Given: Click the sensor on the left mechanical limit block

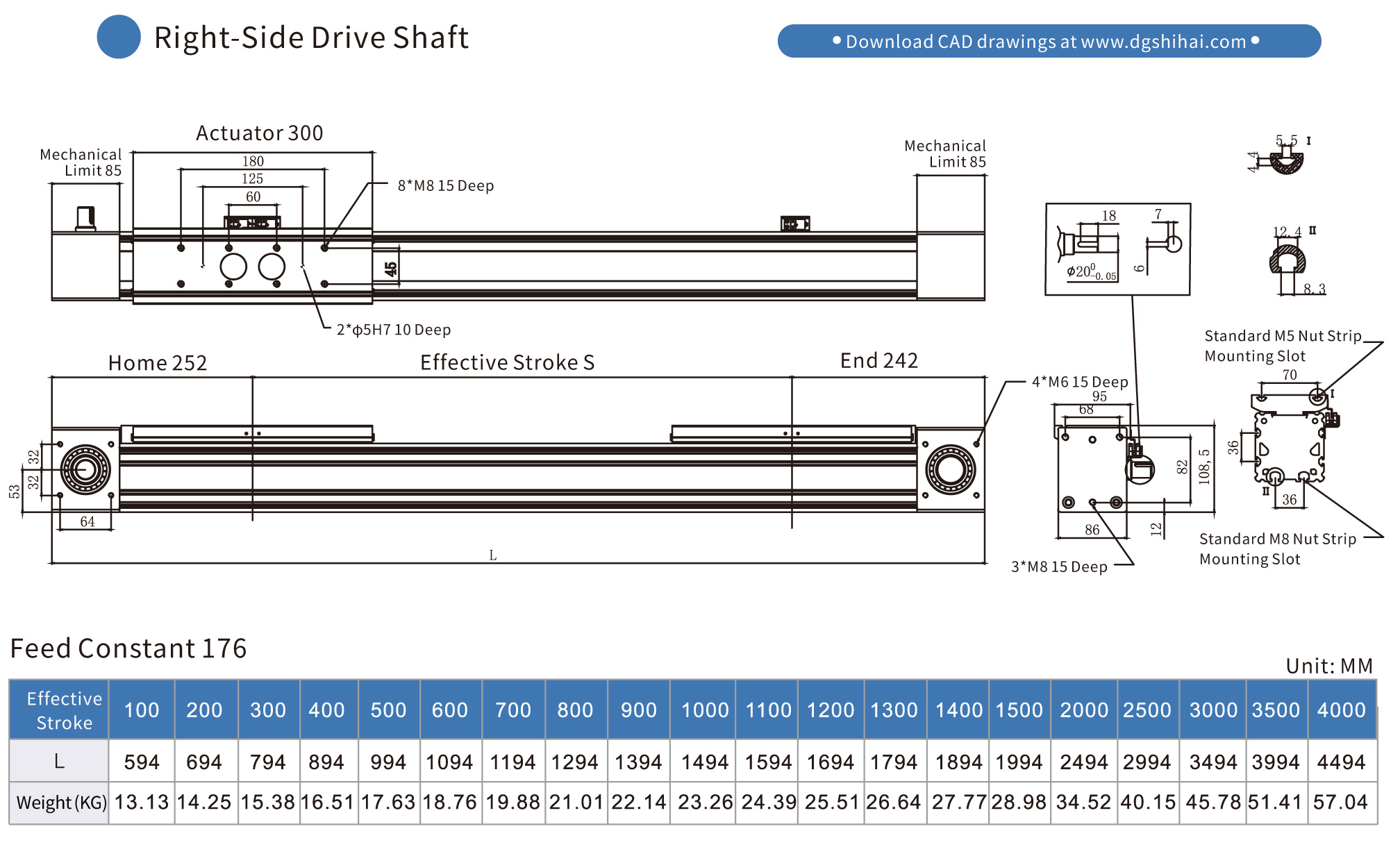Looking at the screenshot, I should pyautogui.click(x=85, y=218).
